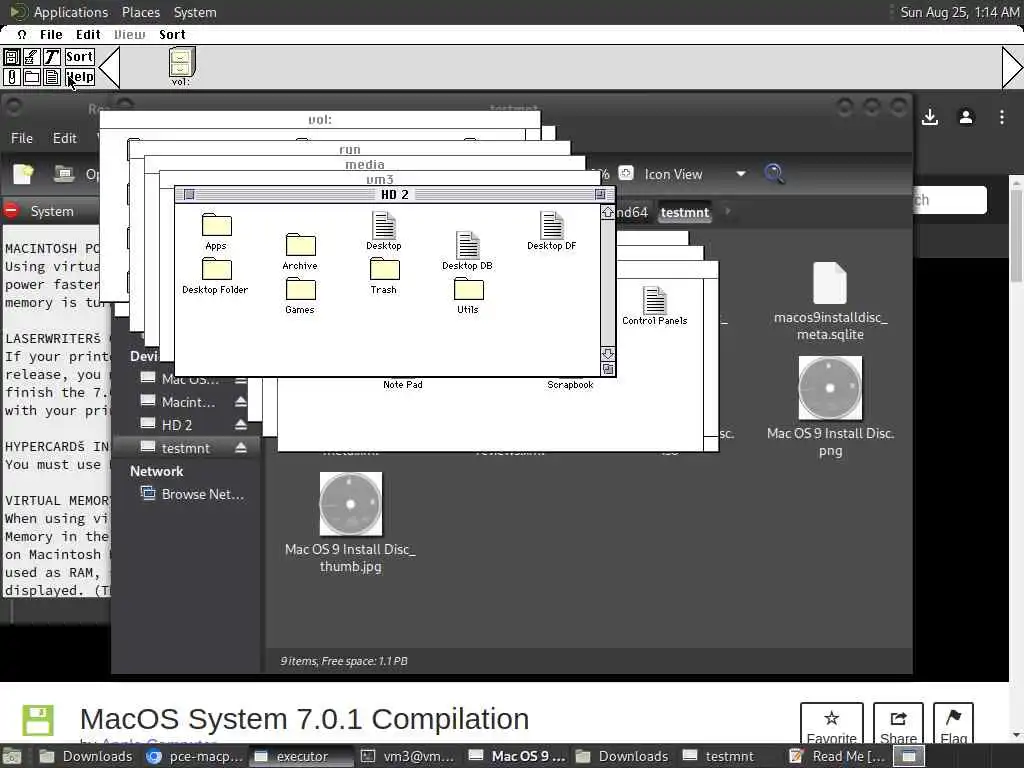
Task: Click the new document toolbar icon in file manager
Action: coord(23,174)
